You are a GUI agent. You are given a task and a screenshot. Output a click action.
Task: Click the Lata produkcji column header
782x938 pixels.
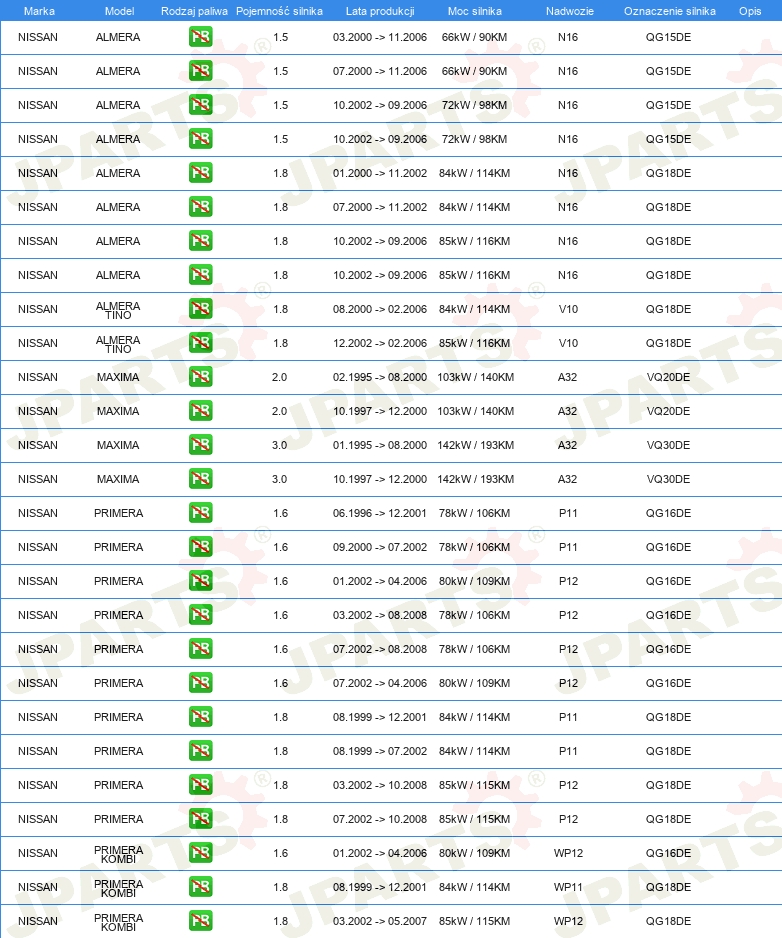(x=380, y=11)
